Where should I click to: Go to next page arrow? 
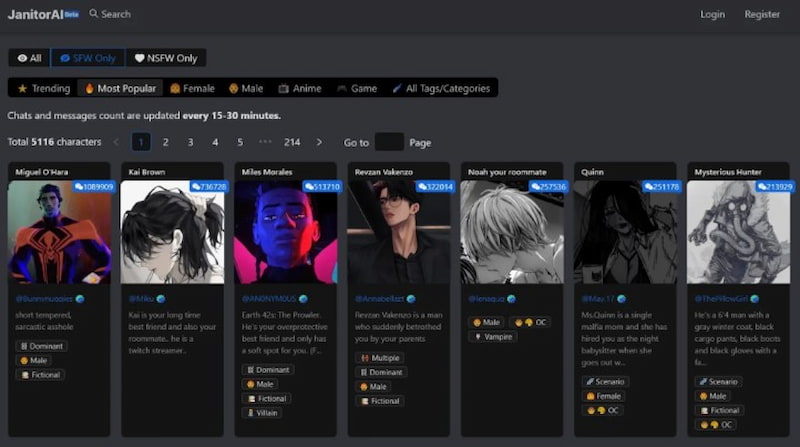[319, 142]
